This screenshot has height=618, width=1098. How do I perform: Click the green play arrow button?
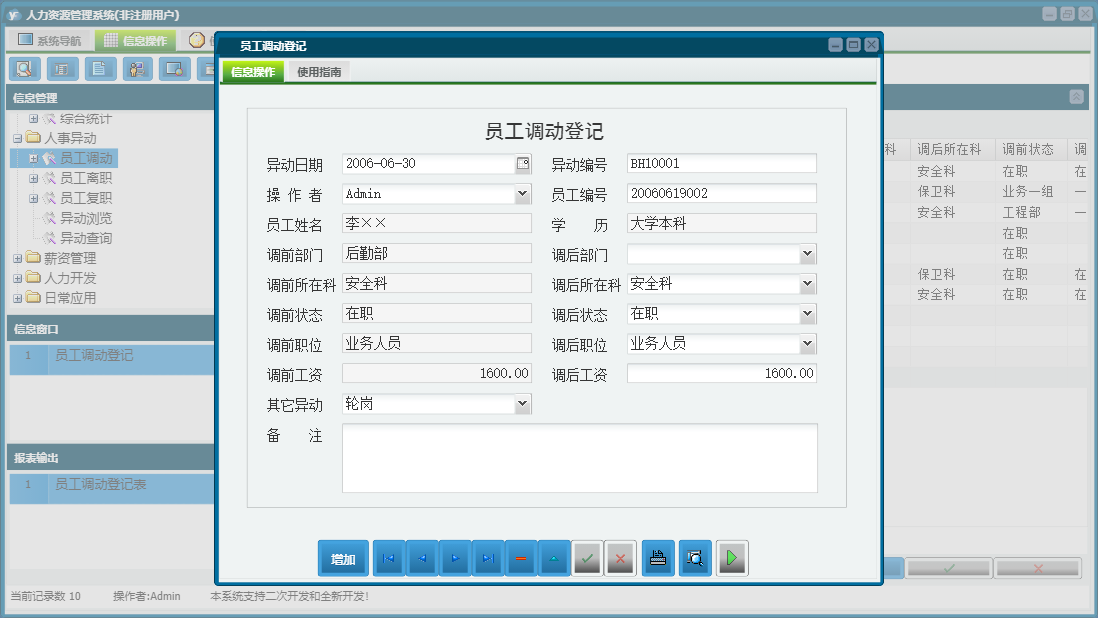(732, 559)
